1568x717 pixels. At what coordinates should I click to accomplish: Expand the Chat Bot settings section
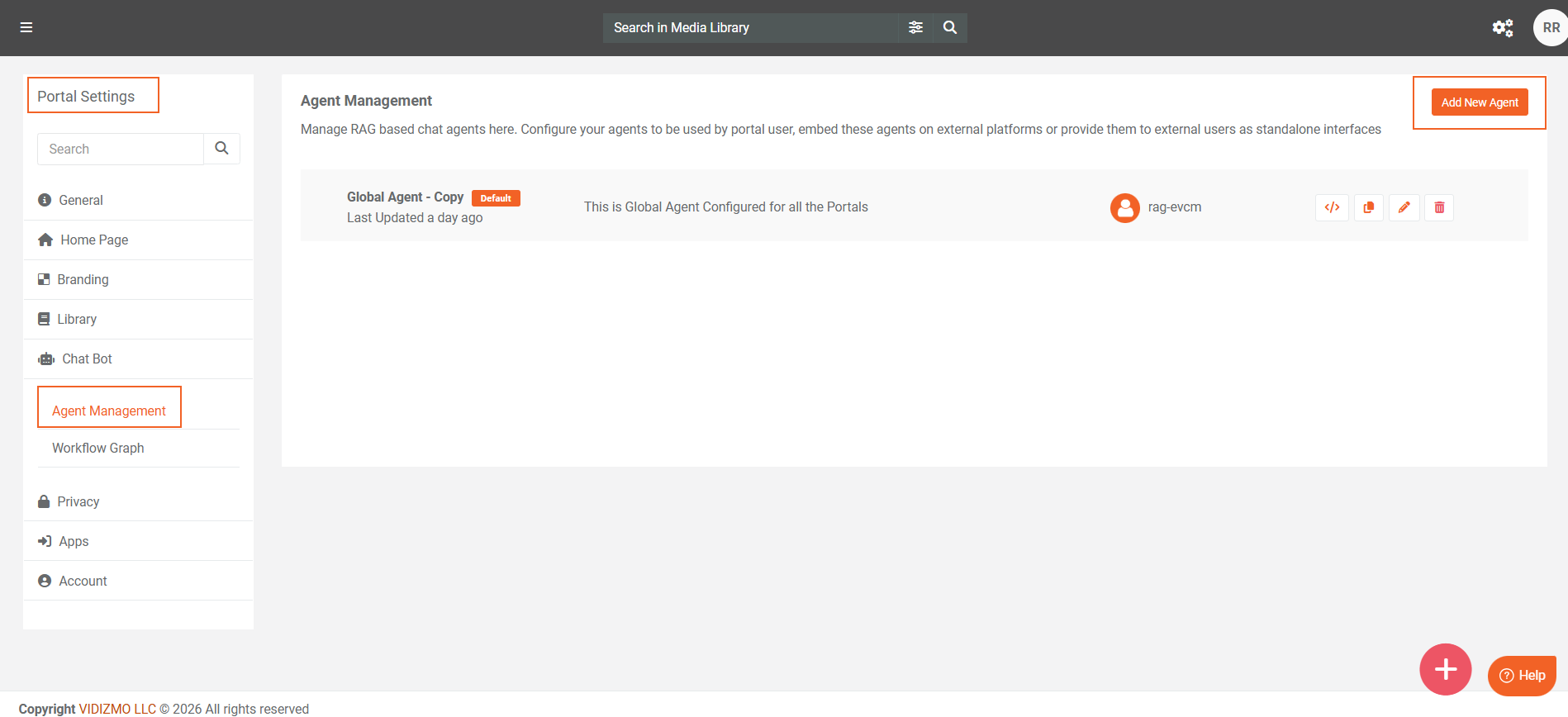click(x=87, y=358)
